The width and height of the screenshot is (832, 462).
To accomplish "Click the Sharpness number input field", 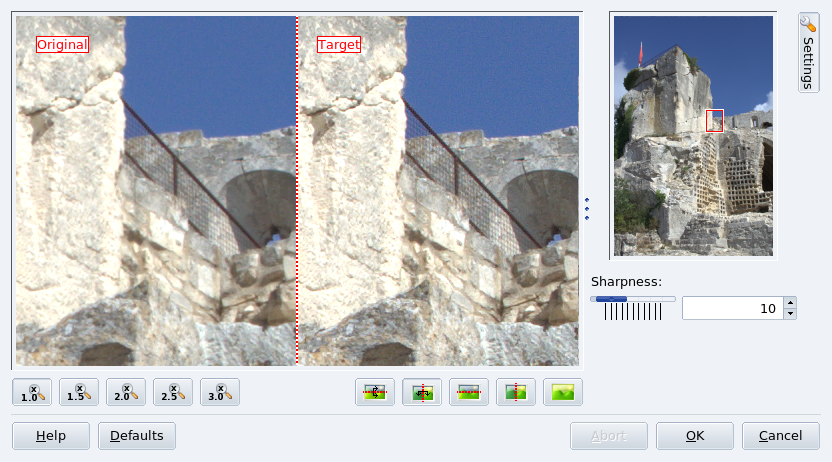I will click(x=731, y=309).
